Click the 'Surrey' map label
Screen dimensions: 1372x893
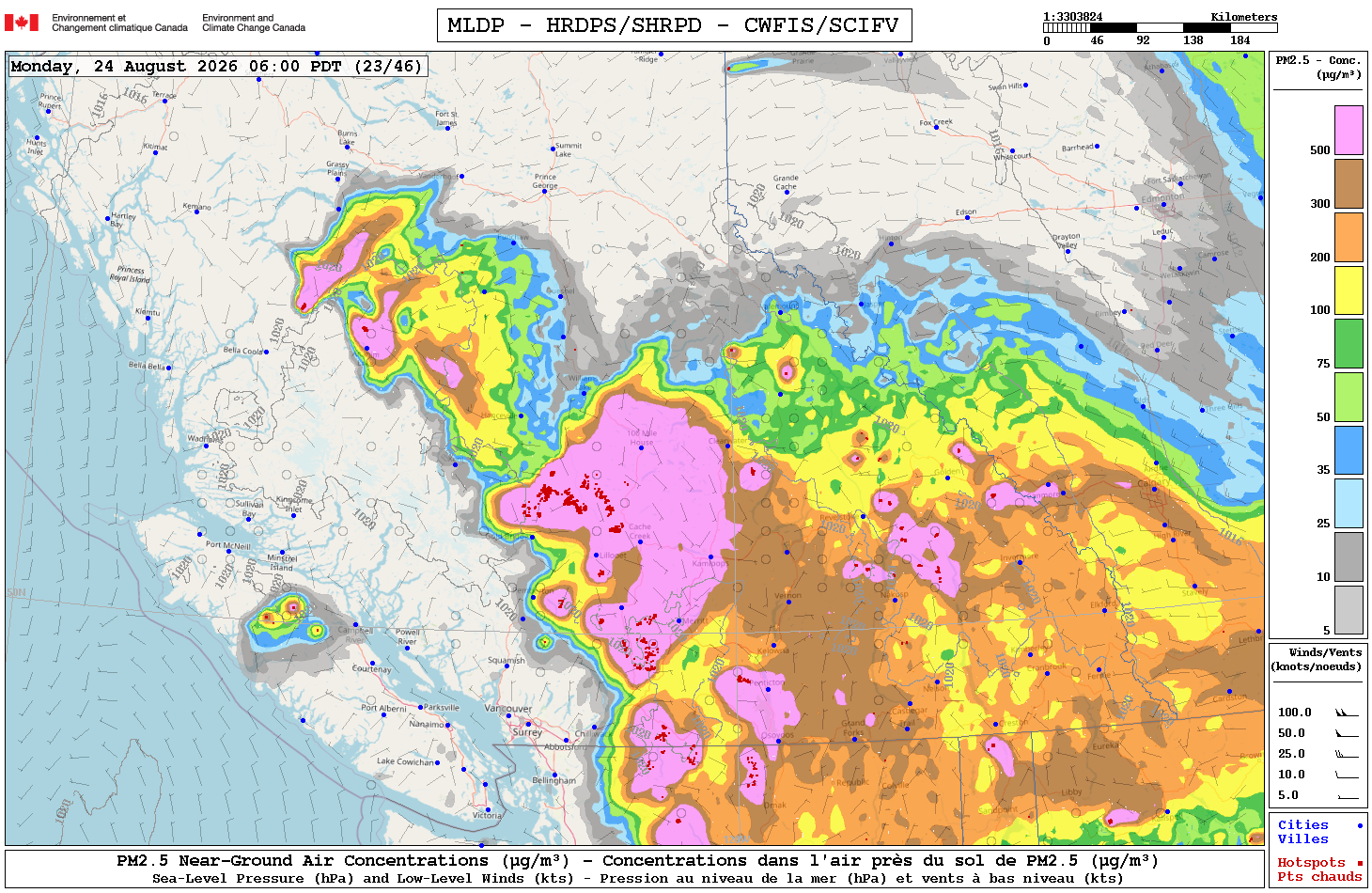click(527, 732)
